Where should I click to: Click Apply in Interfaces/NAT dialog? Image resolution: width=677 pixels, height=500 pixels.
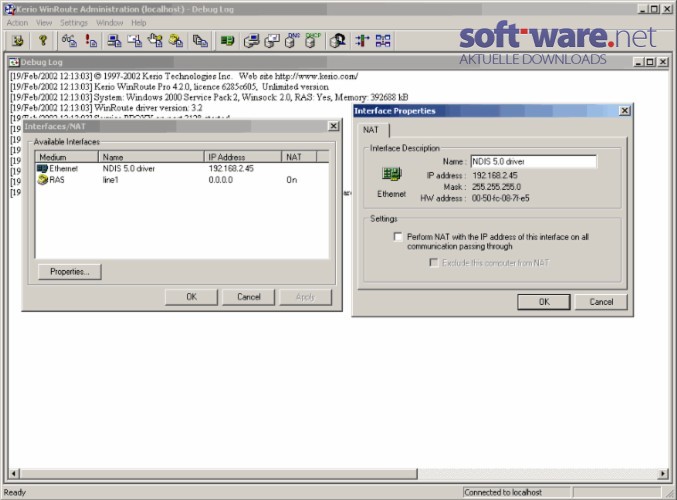305,297
